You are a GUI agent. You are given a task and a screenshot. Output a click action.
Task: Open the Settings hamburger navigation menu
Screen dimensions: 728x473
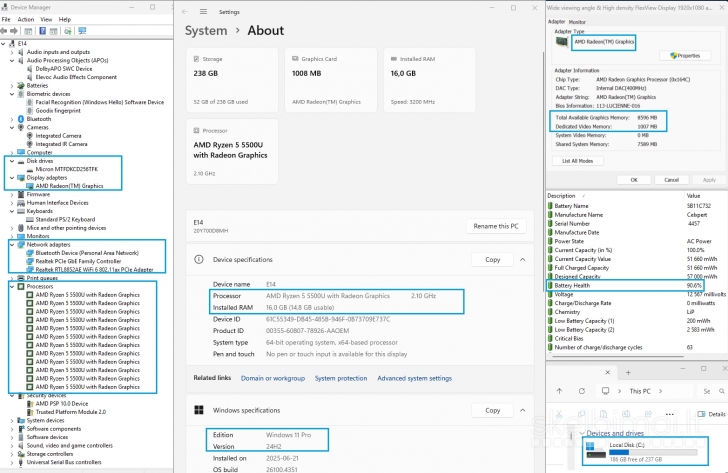(x=203, y=12)
